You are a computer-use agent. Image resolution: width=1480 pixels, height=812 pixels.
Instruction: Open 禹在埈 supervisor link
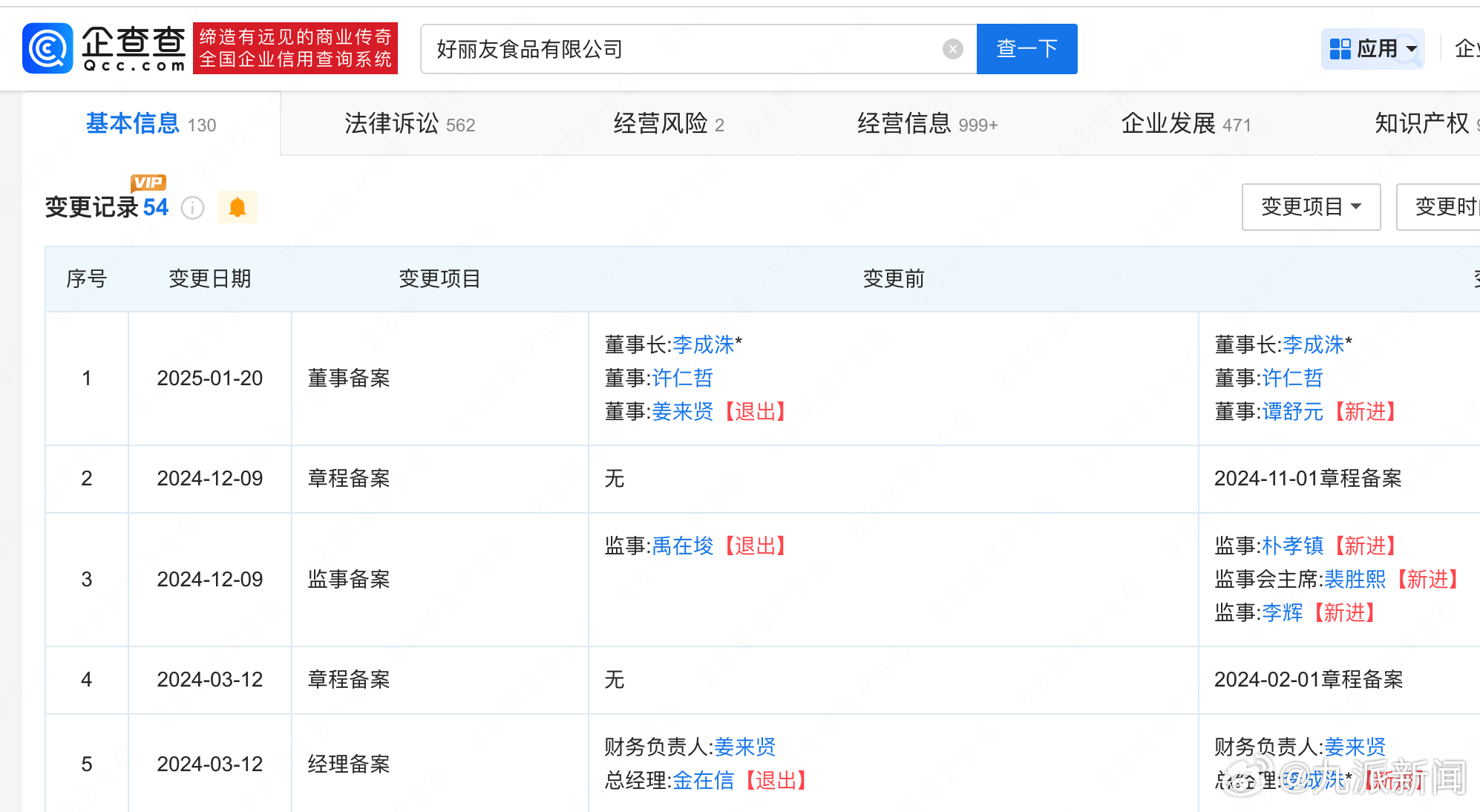682,546
